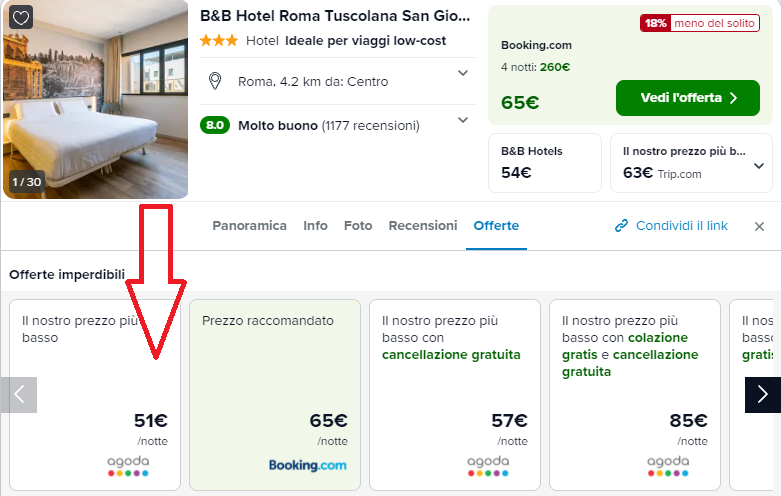Click the Condividi il link link
This screenshot has width=781, height=496.
tap(682, 226)
